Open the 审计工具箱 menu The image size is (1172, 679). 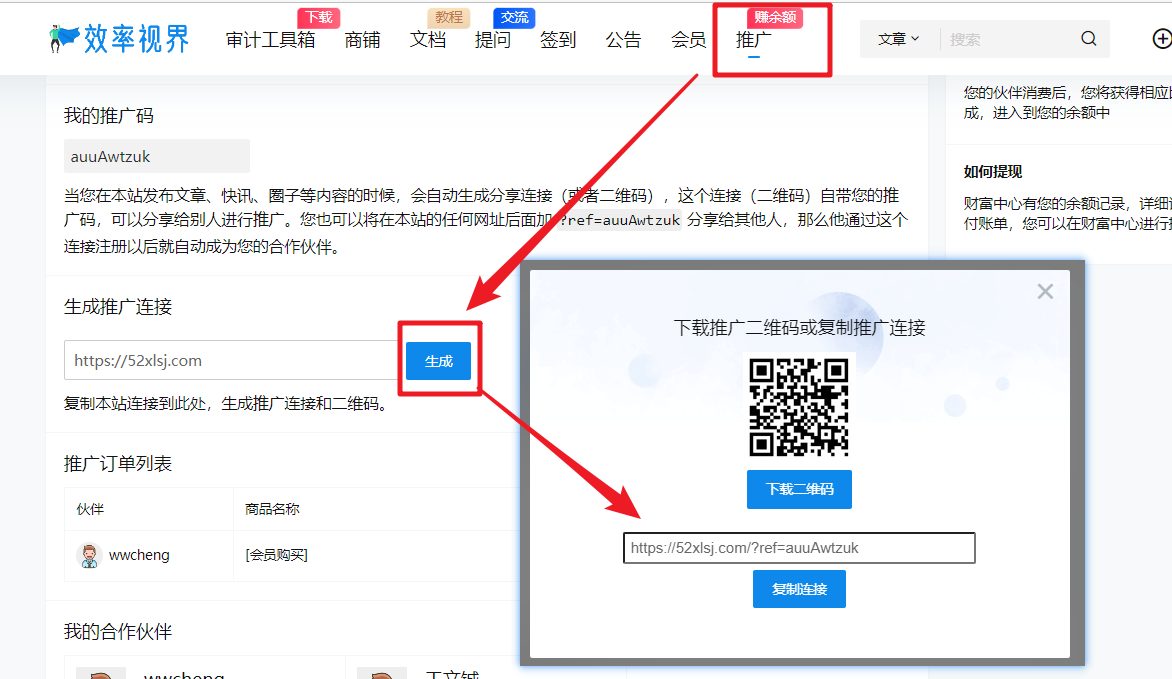271,40
